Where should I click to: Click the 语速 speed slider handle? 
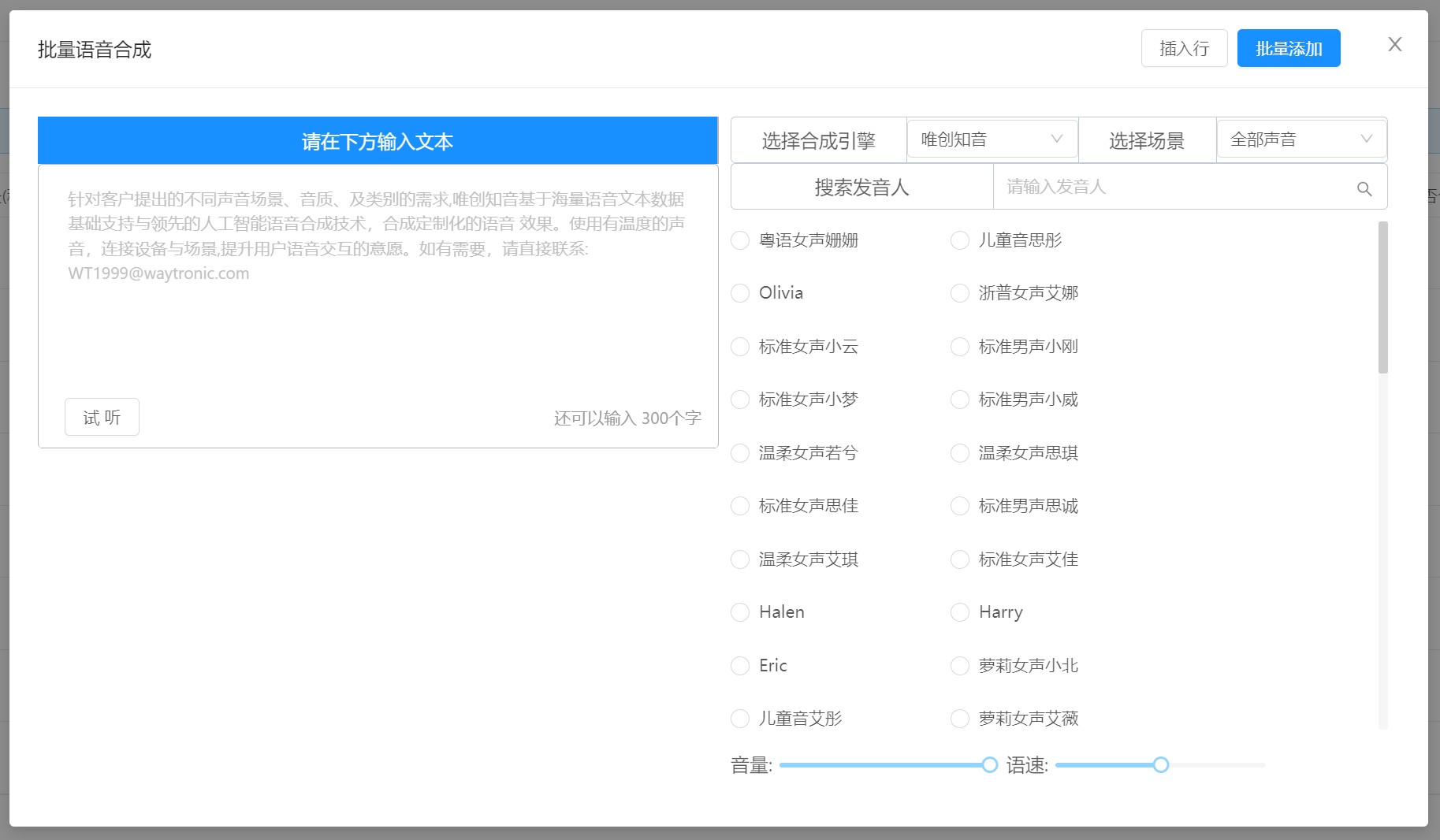[1160, 764]
